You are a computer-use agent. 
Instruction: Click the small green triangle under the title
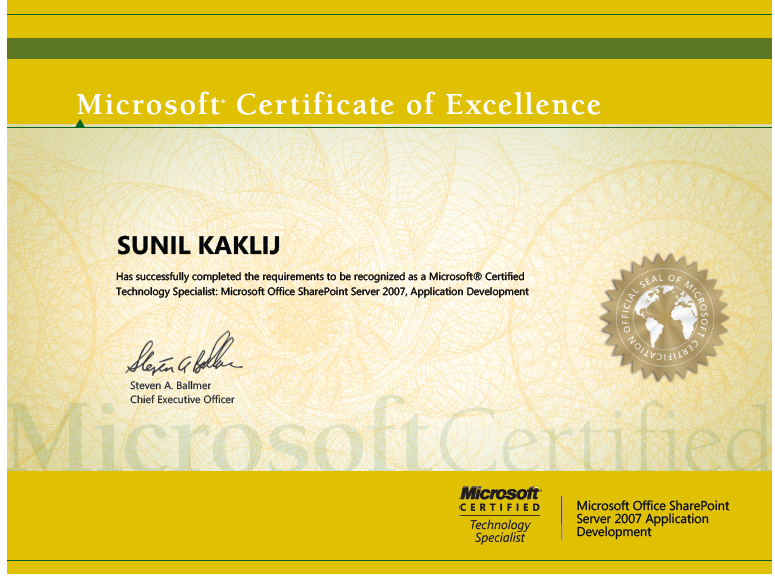[x=80, y=123]
